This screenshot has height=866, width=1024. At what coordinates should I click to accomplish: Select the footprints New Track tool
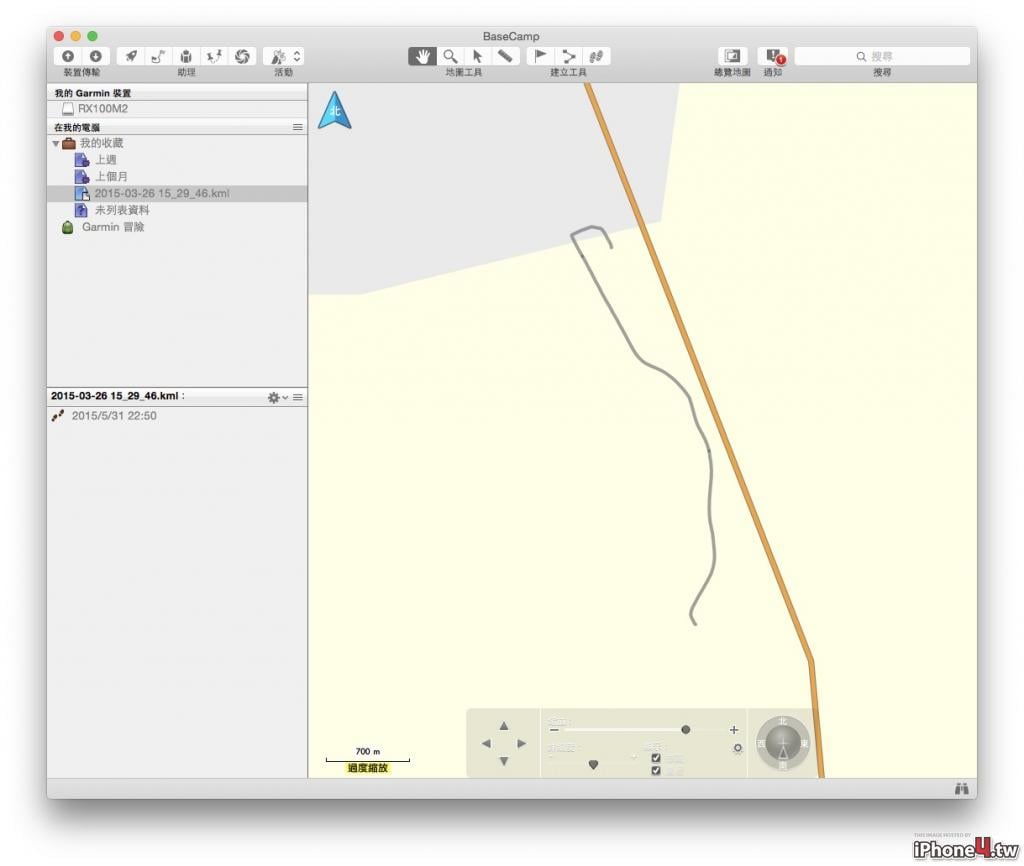point(596,56)
